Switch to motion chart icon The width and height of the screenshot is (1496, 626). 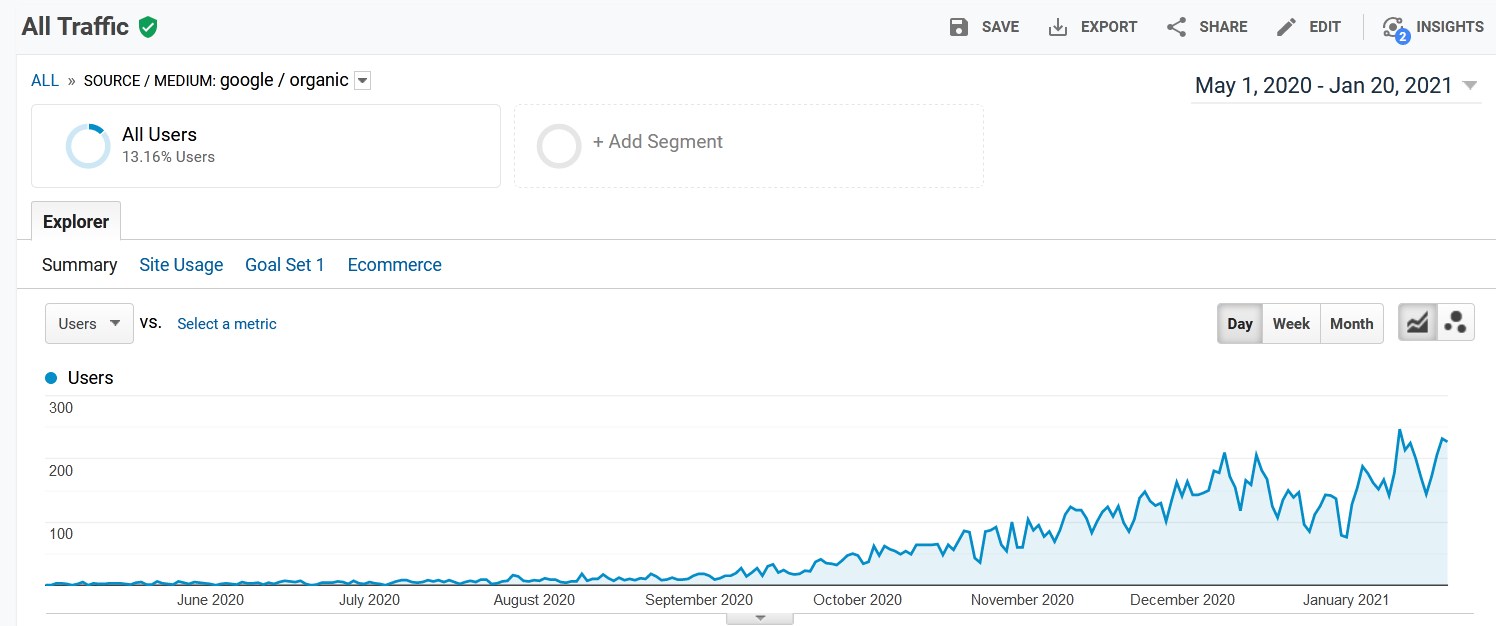pyautogui.click(x=1456, y=323)
